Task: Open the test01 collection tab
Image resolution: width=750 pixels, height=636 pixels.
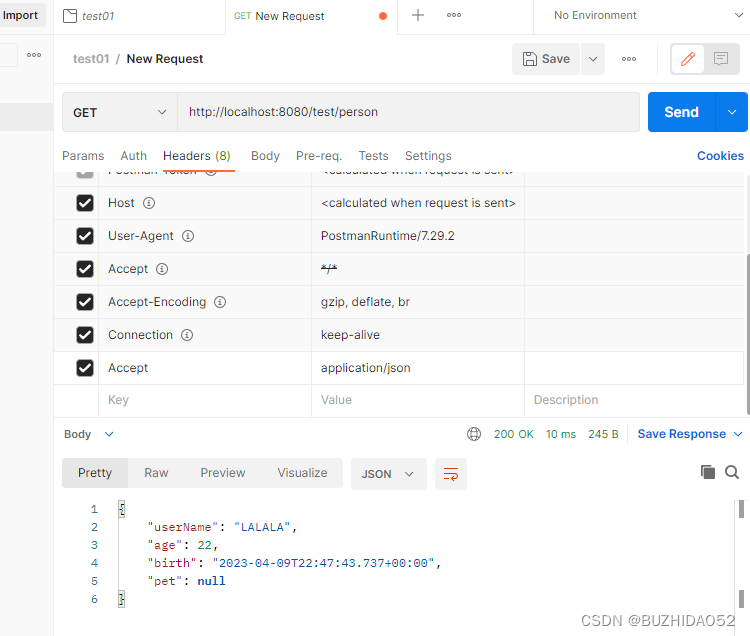Action: tap(139, 16)
